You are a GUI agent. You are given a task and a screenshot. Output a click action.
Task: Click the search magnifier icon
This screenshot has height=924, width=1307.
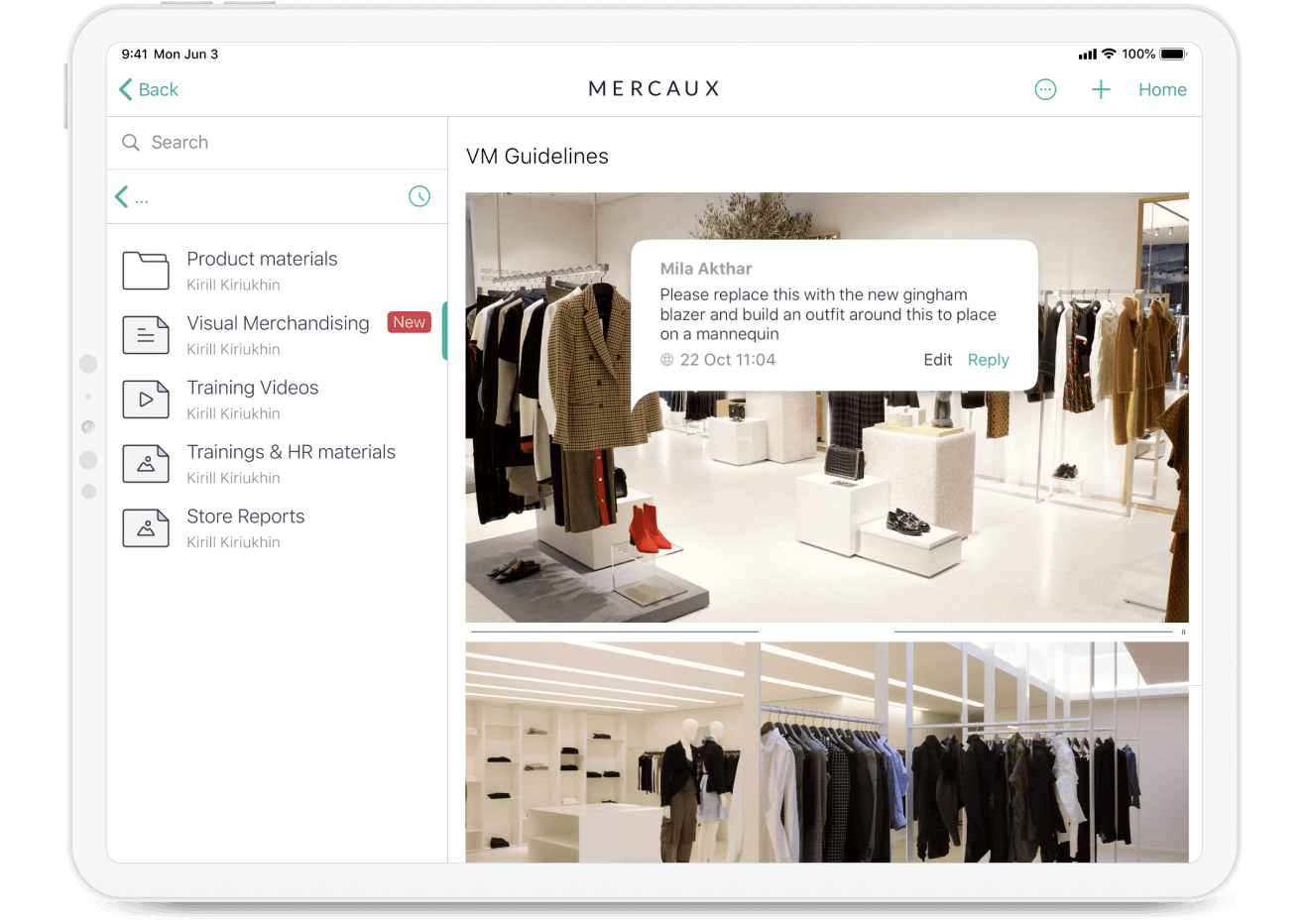pos(131,143)
